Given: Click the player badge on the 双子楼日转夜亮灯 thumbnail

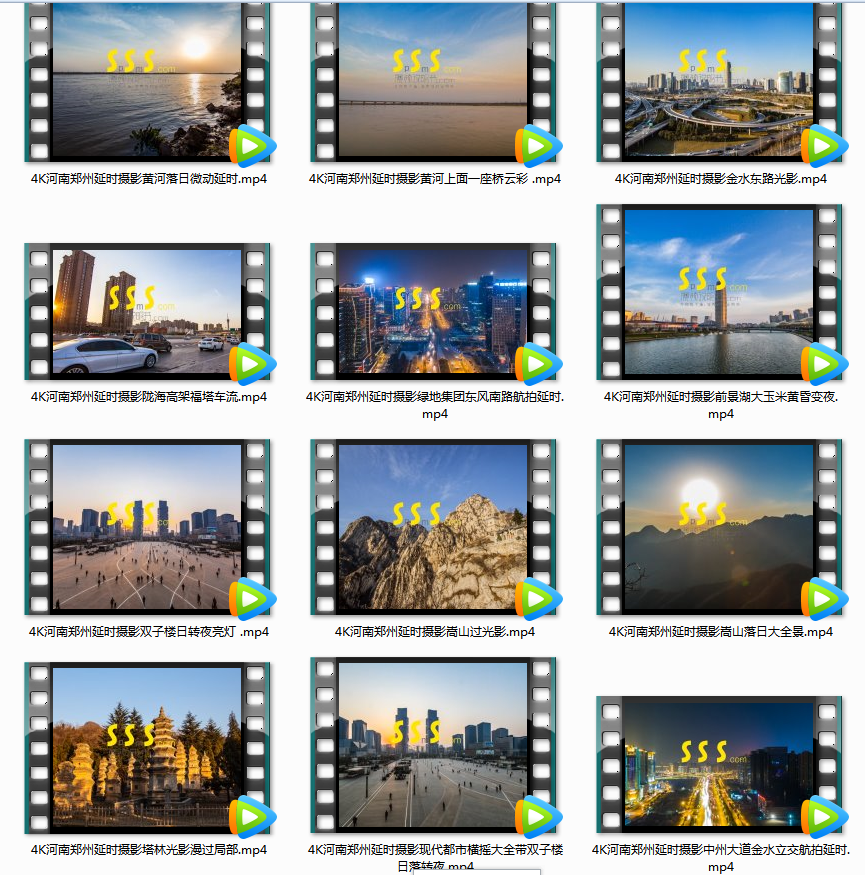Looking at the screenshot, I should (252, 599).
